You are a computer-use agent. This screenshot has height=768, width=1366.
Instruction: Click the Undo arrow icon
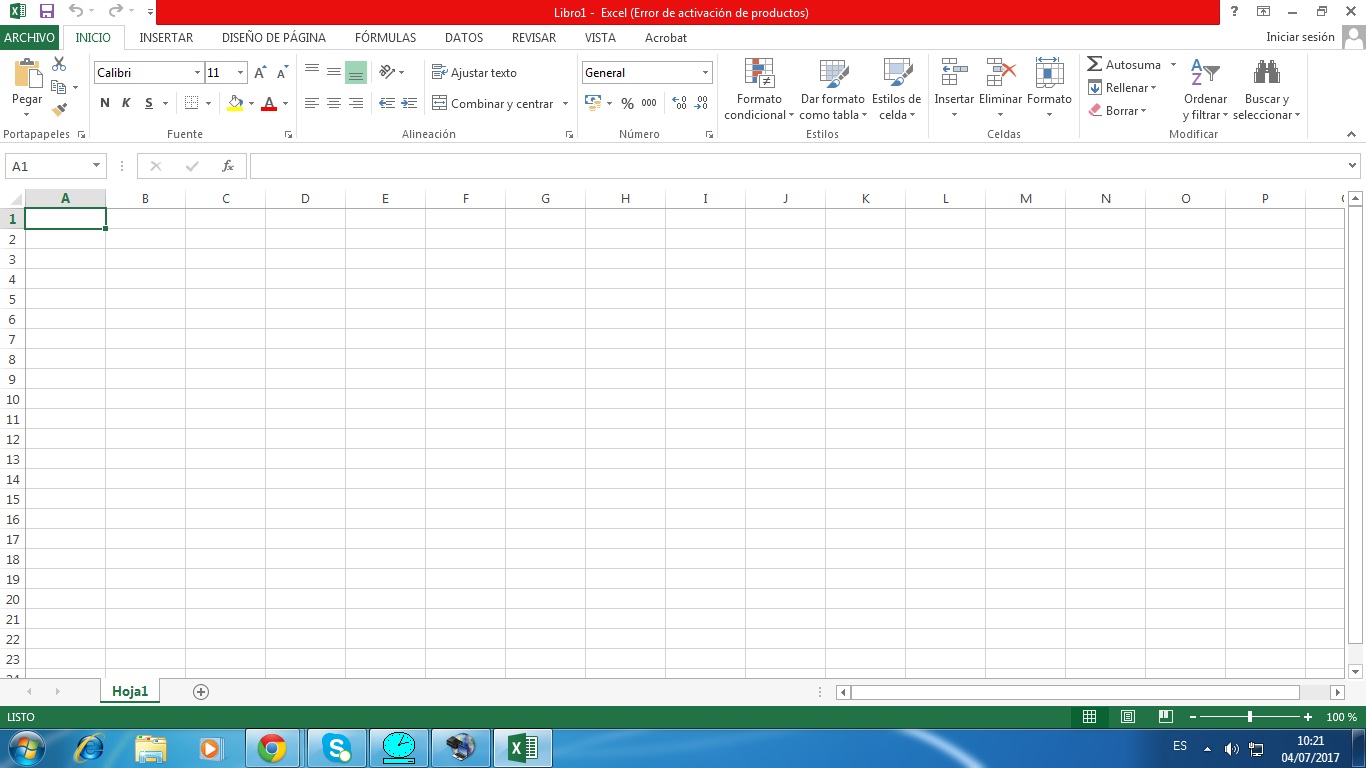coord(76,12)
